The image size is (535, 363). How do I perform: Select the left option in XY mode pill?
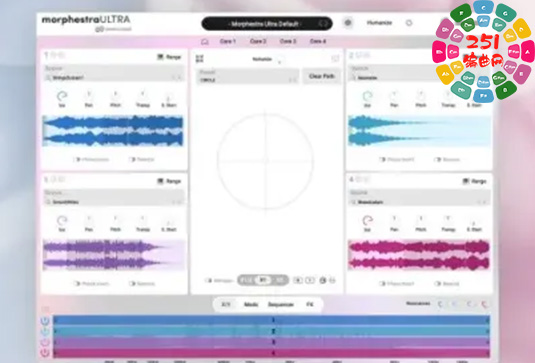click(246, 280)
